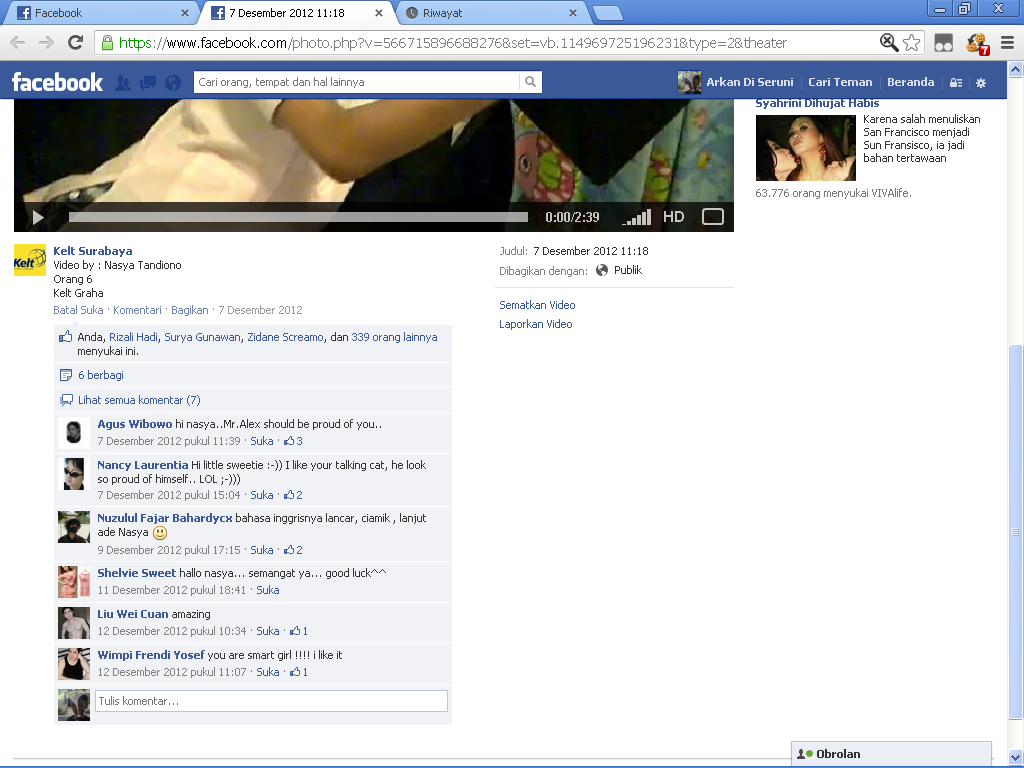This screenshot has width=1024, height=768.
Task: Reload the page
Action: coord(76,43)
